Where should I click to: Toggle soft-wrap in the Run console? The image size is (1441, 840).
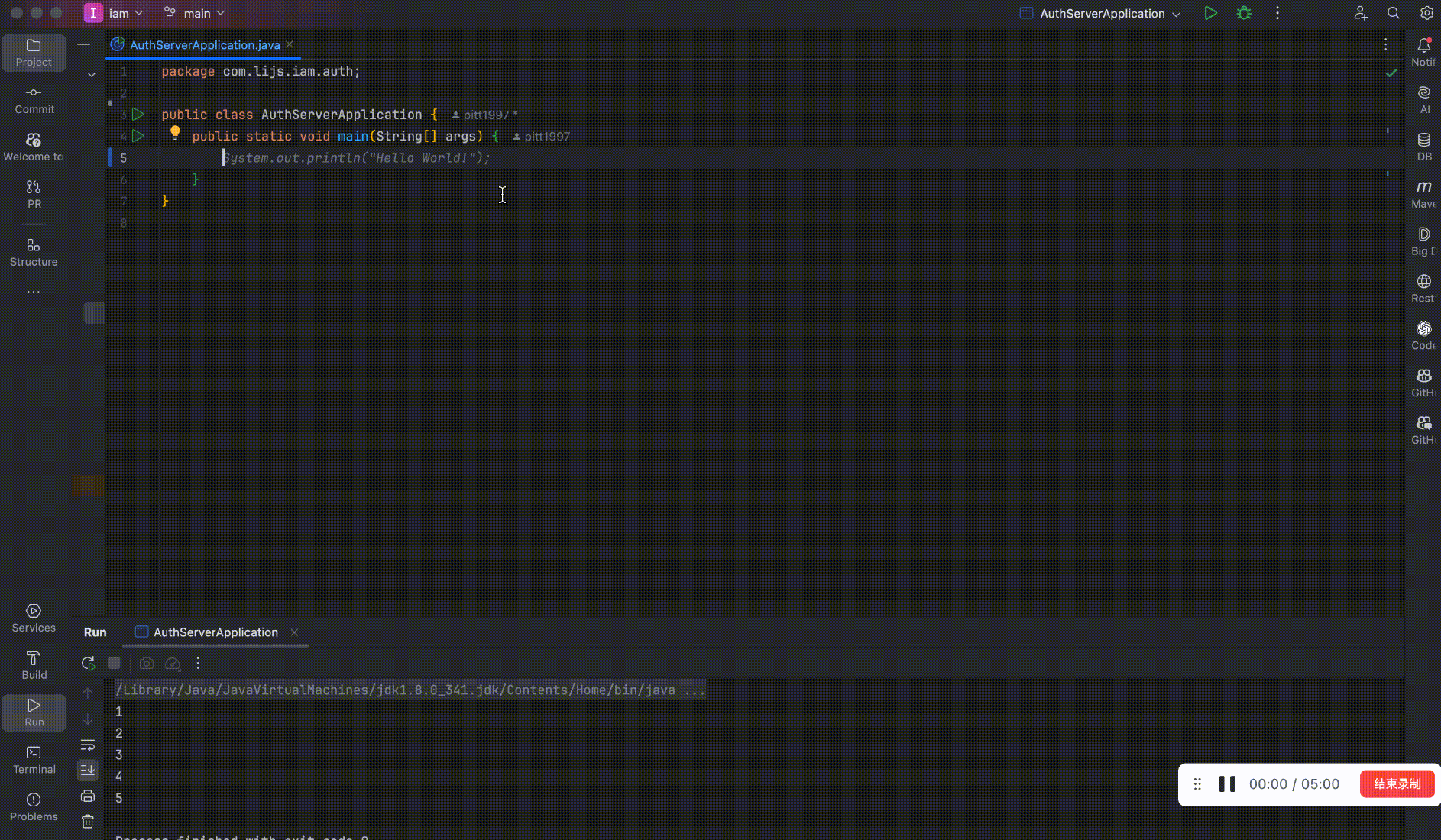[x=88, y=745]
